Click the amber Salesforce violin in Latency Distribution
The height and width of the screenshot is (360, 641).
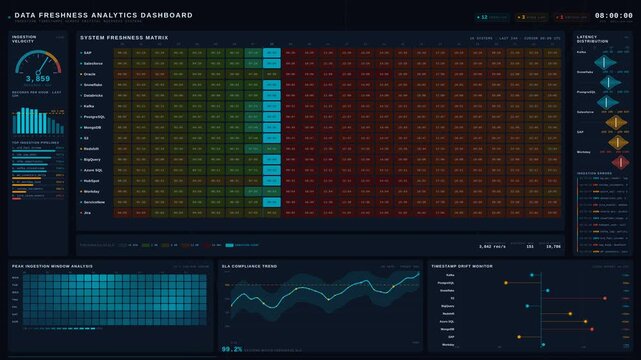tap(616, 123)
